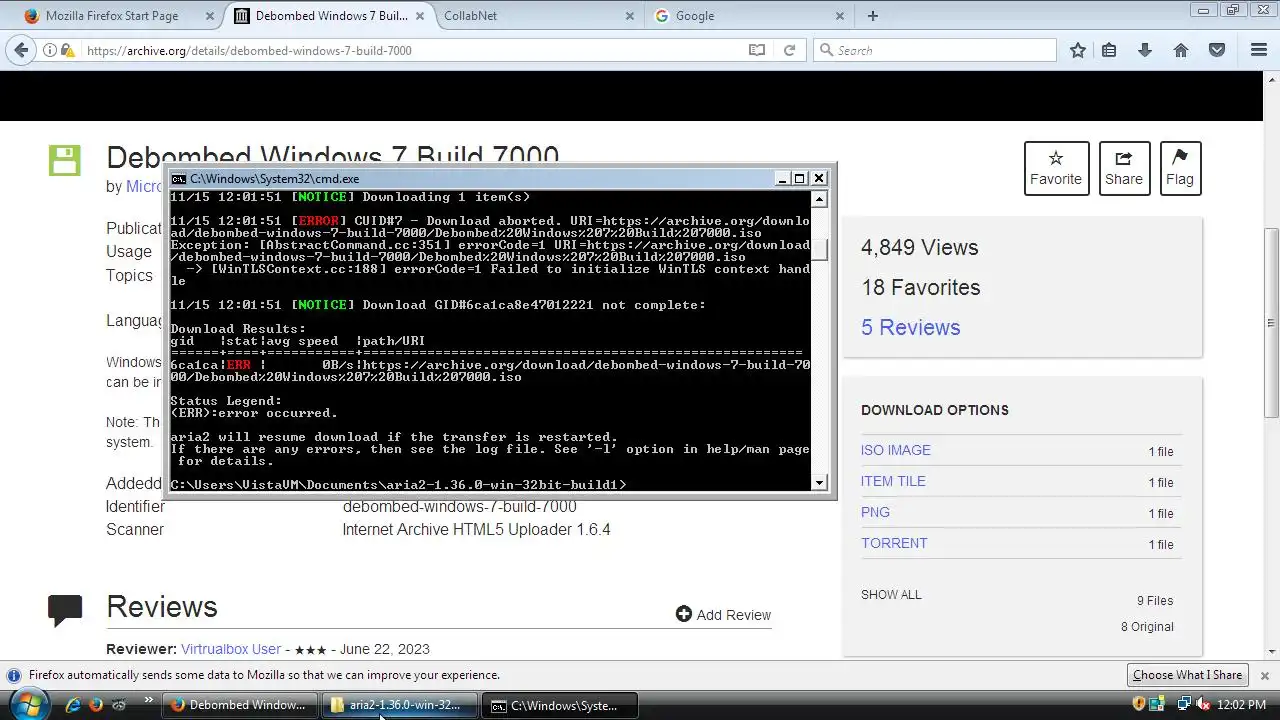Screen dimensions: 1280x720
Task: Open Virtrualbox User reviewer profile
Action: point(231,649)
